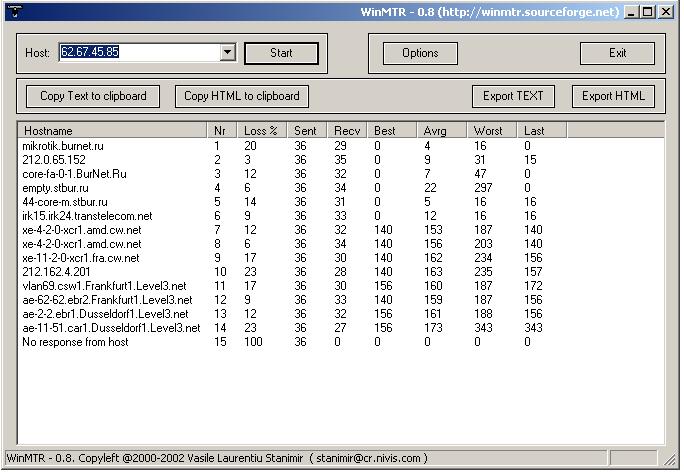The width and height of the screenshot is (684, 472).
Task: Click the Exit button
Action: pyautogui.click(x=617, y=53)
